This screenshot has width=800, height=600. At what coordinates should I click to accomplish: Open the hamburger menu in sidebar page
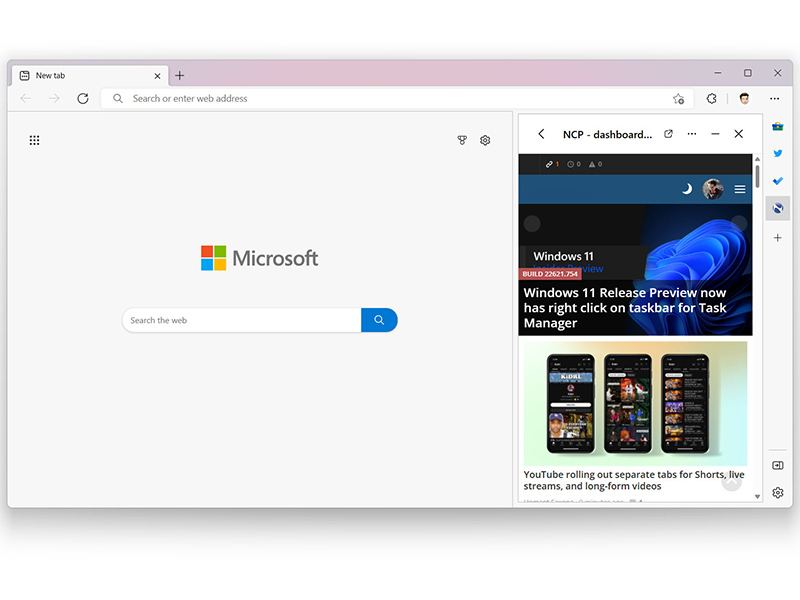point(740,189)
